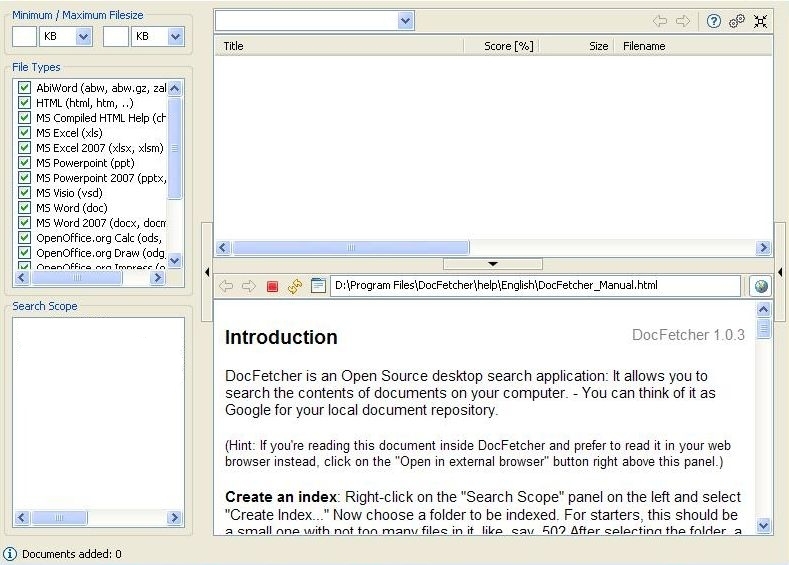The image size is (789, 565).
Task: Uncheck the AbiWord file type
Action: tap(25, 88)
